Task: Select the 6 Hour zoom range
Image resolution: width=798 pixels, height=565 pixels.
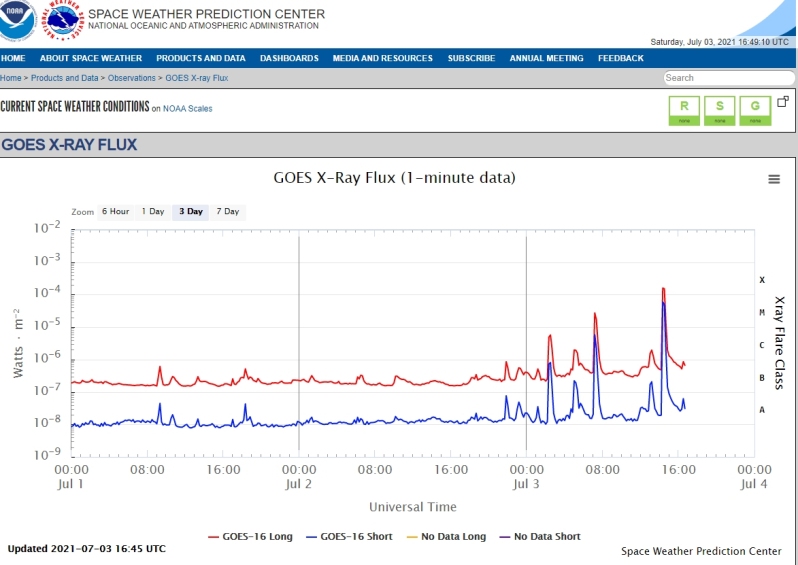Action: coord(114,212)
